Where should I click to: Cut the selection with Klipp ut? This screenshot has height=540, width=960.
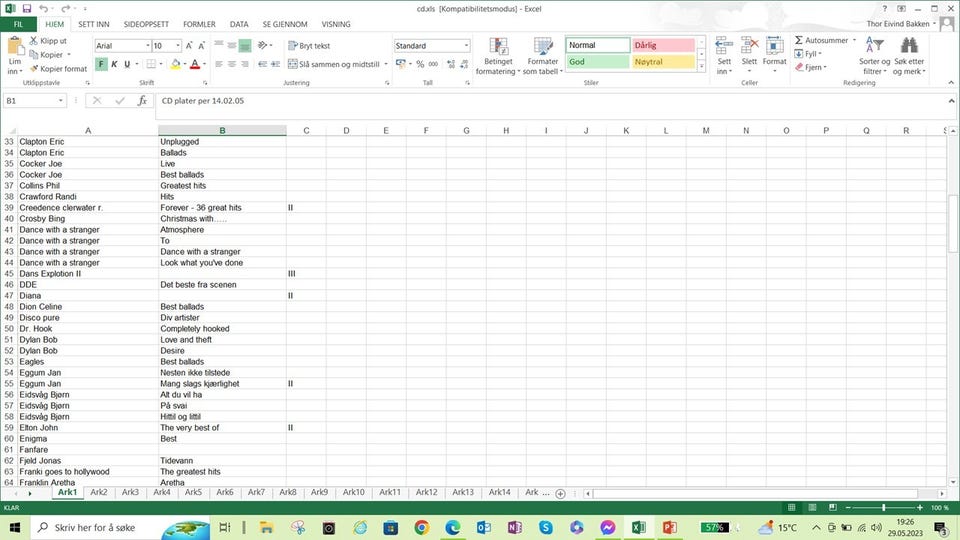[48, 41]
